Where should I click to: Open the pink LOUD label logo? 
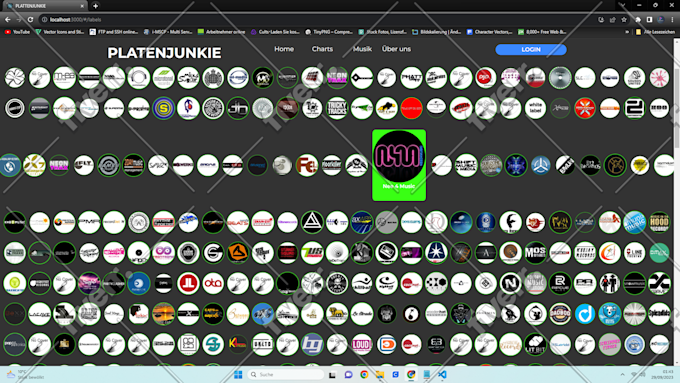click(x=362, y=344)
